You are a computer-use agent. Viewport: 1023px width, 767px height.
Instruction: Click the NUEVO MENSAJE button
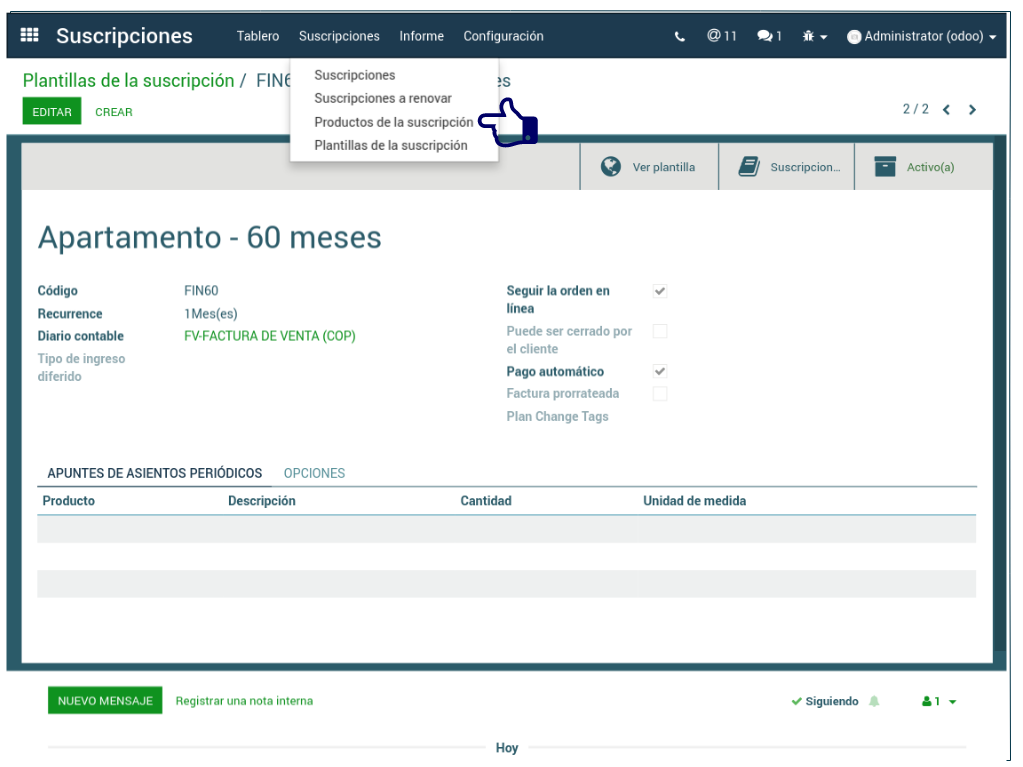[105, 701]
